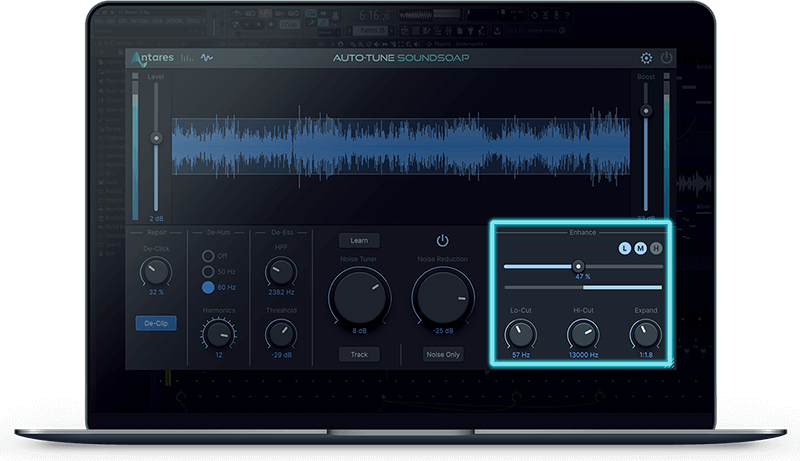Click the 6:16 time display in FL Studio
The image size is (800, 461).
tap(375, 16)
